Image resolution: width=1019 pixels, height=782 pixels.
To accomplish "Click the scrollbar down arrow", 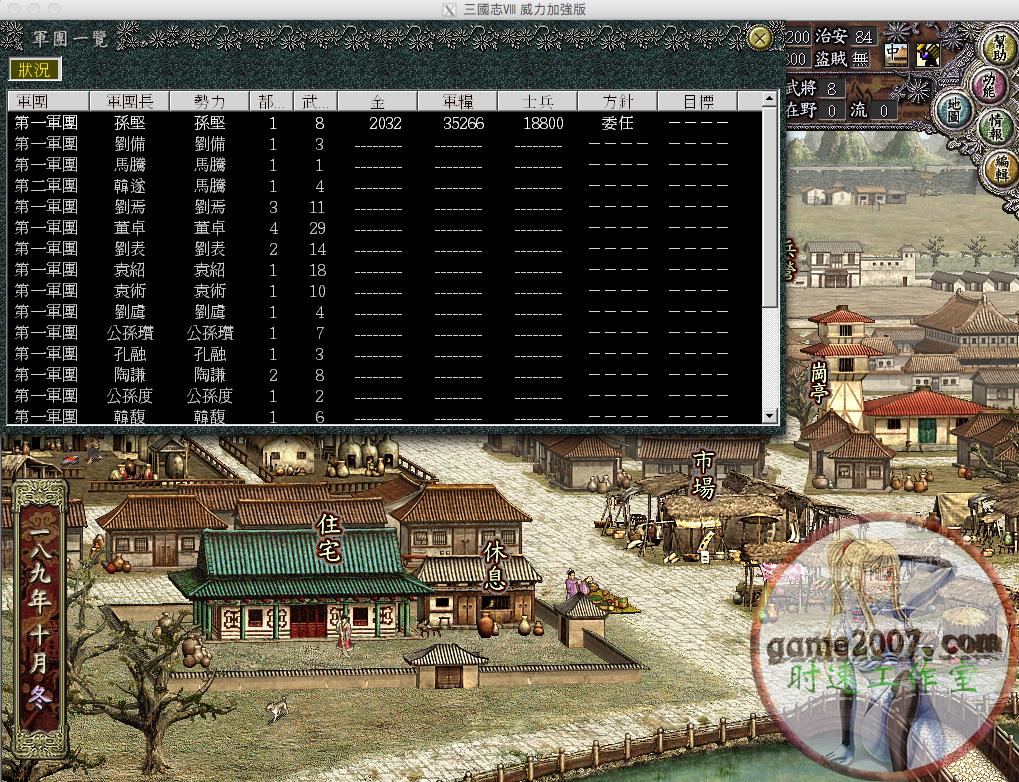I will click(x=769, y=417).
